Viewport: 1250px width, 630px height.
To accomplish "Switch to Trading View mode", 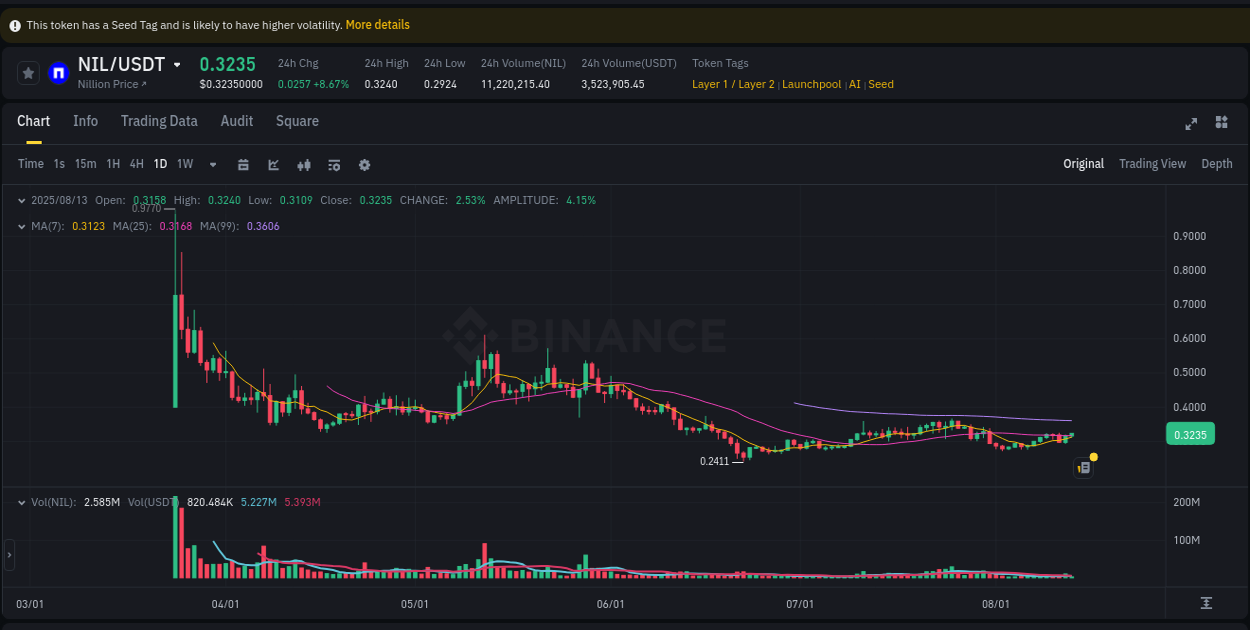I will coord(1152,163).
